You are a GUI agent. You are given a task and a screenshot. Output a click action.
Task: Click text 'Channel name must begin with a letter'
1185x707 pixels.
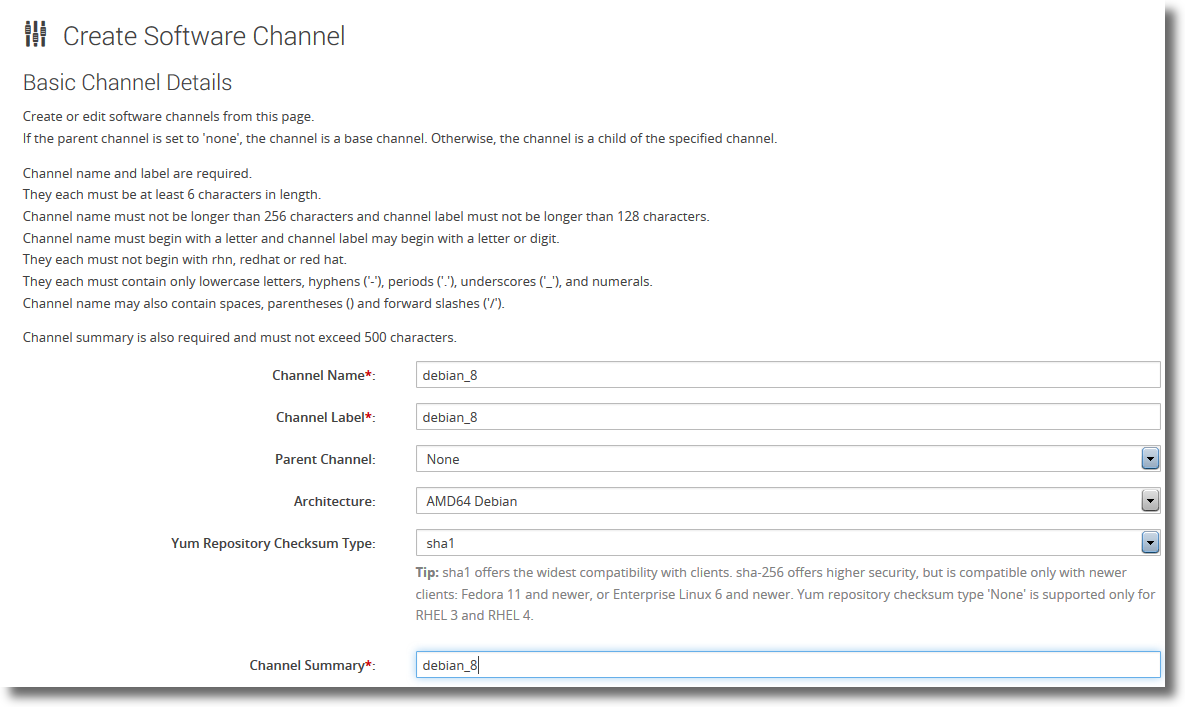(291, 239)
